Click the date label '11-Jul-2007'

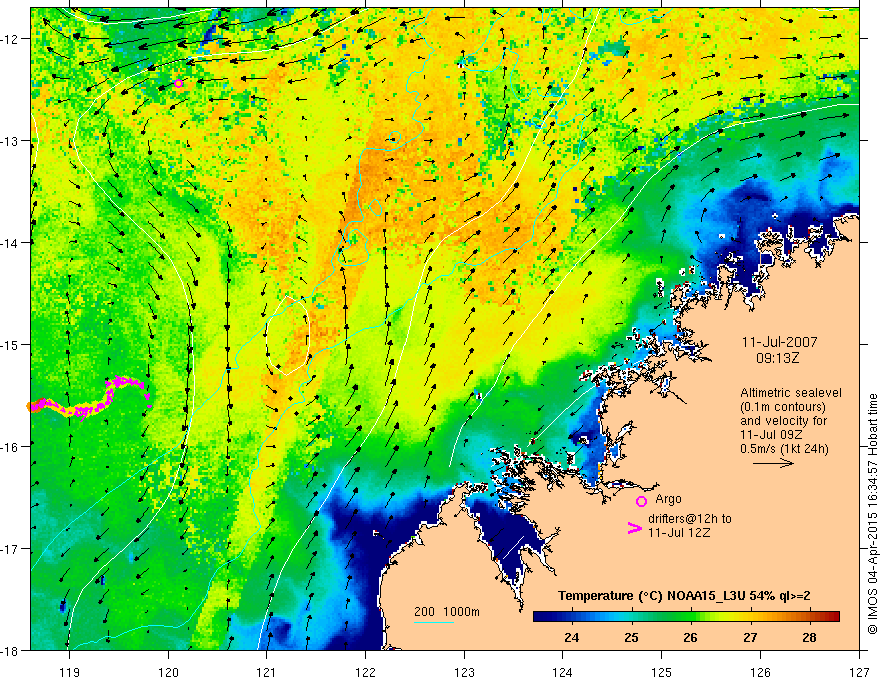[780, 342]
